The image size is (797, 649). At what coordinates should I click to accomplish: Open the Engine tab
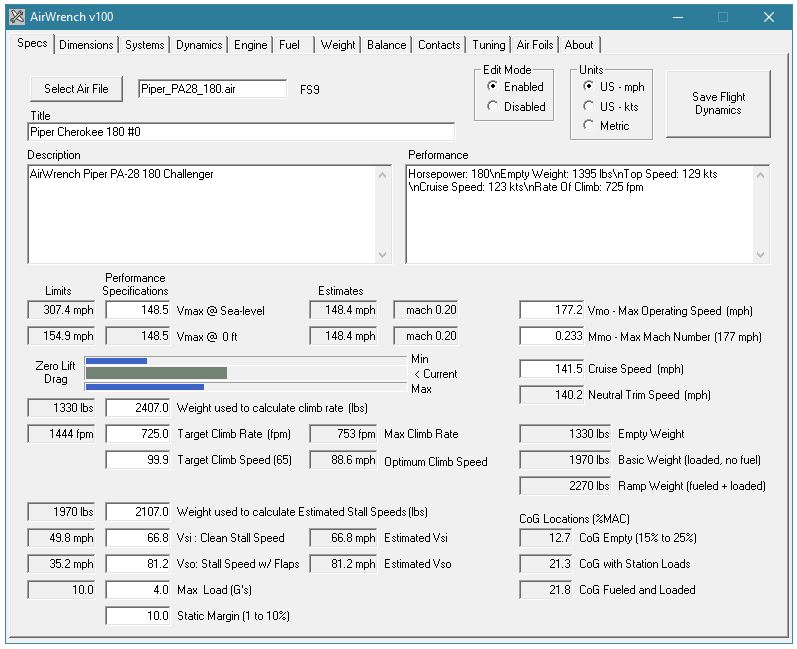(250, 45)
